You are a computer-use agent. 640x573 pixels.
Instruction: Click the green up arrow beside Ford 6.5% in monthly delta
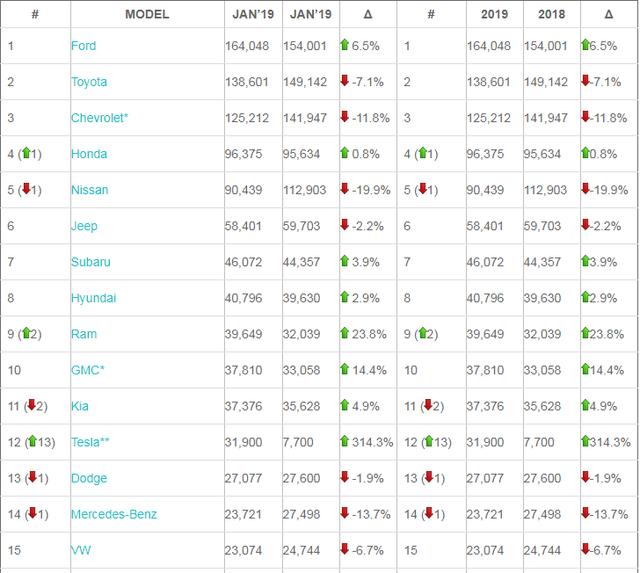click(345, 45)
